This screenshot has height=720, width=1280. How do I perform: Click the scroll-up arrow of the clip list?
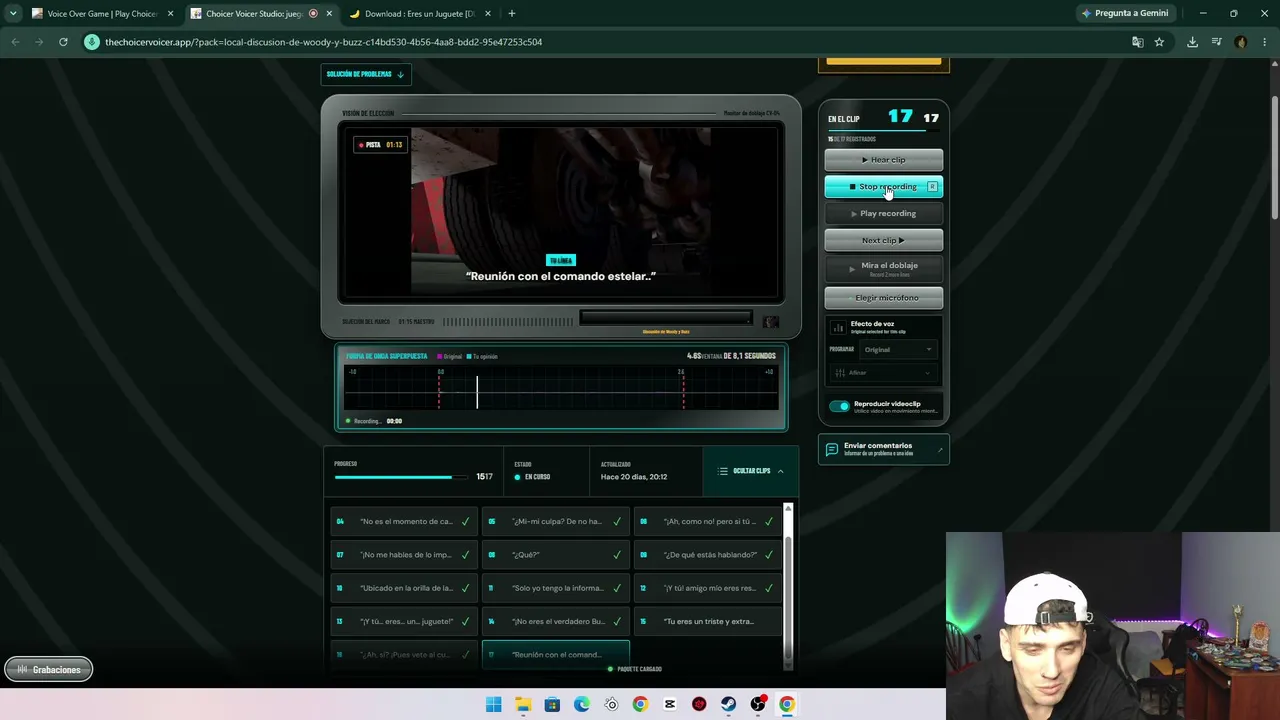tap(788, 510)
